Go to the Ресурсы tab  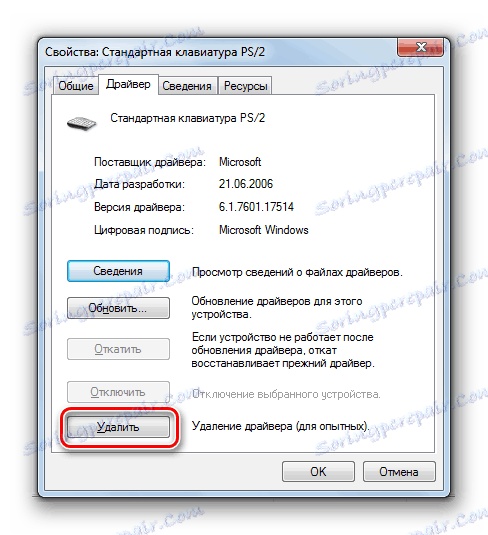(x=245, y=86)
